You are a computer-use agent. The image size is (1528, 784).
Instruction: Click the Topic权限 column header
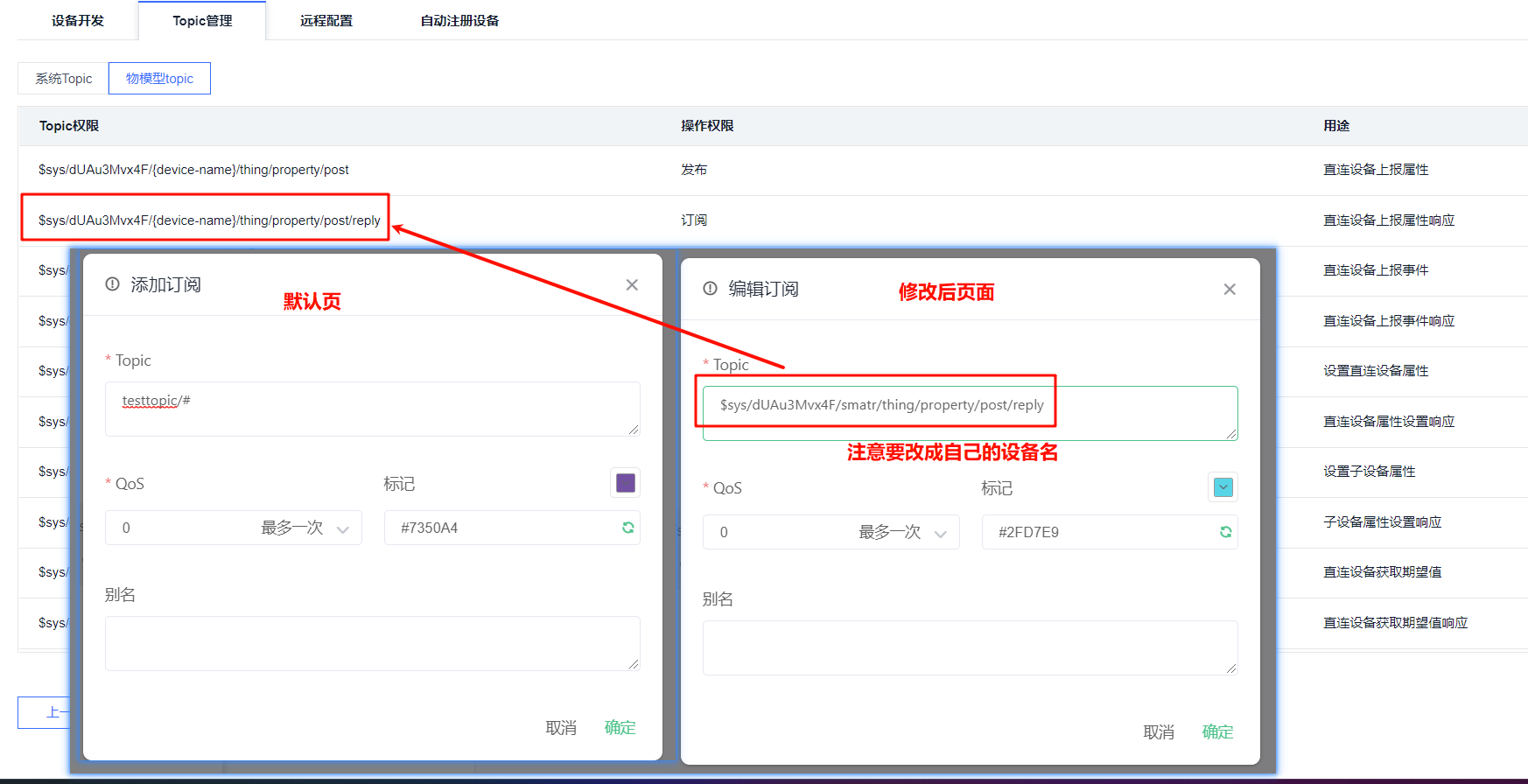(69, 126)
